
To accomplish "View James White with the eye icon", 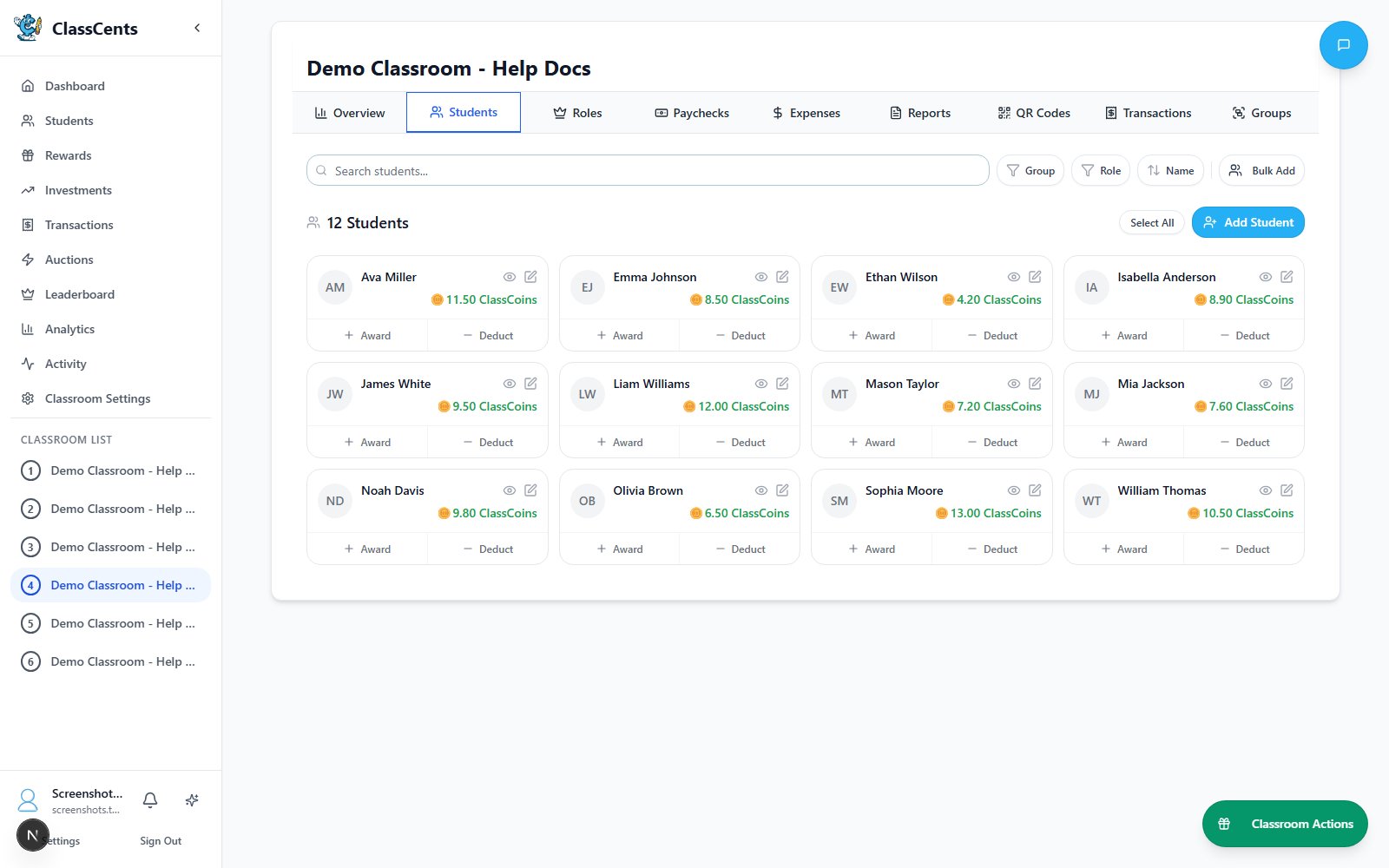I will (x=510, y=384).
